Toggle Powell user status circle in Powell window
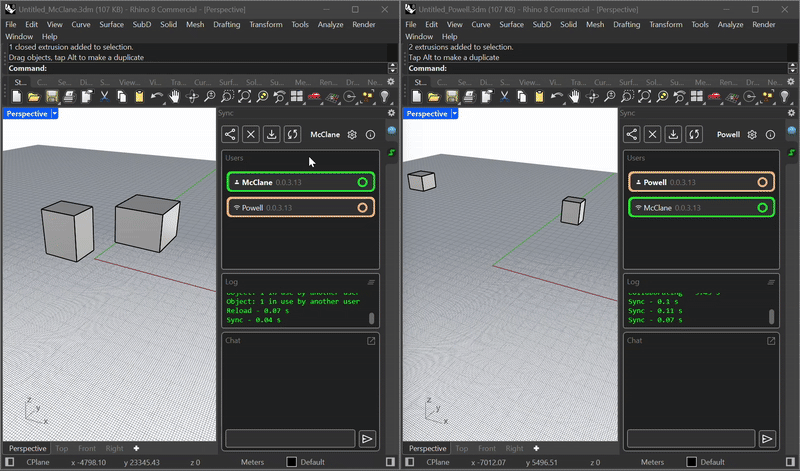Viewport: 800px width, 471px height. click(x=762, y=182)
